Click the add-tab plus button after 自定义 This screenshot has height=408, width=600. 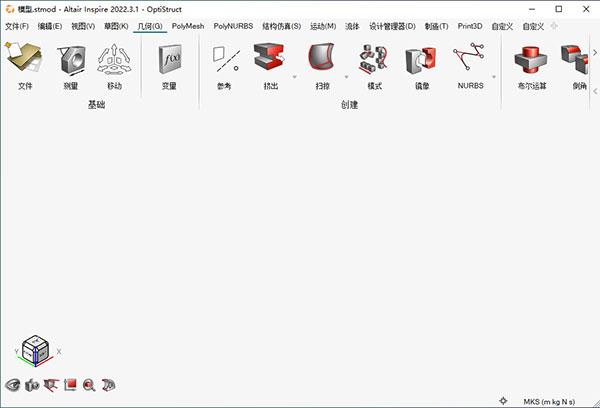pos(553,25)
